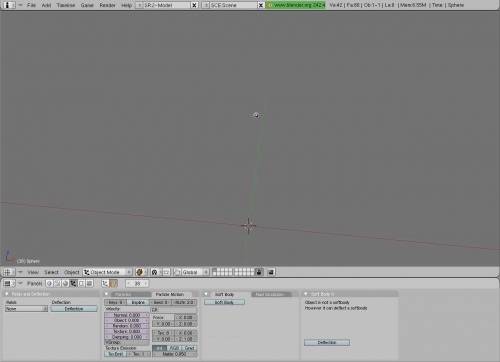The image size is (500, 362).
Task: Select the Scene context icon in Panels
Action: 89,284
